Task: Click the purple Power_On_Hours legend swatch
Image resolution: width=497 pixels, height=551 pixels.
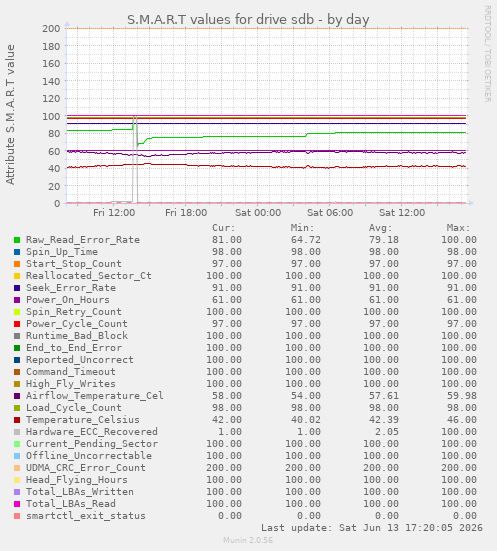Action: click(x=17, y=300)
